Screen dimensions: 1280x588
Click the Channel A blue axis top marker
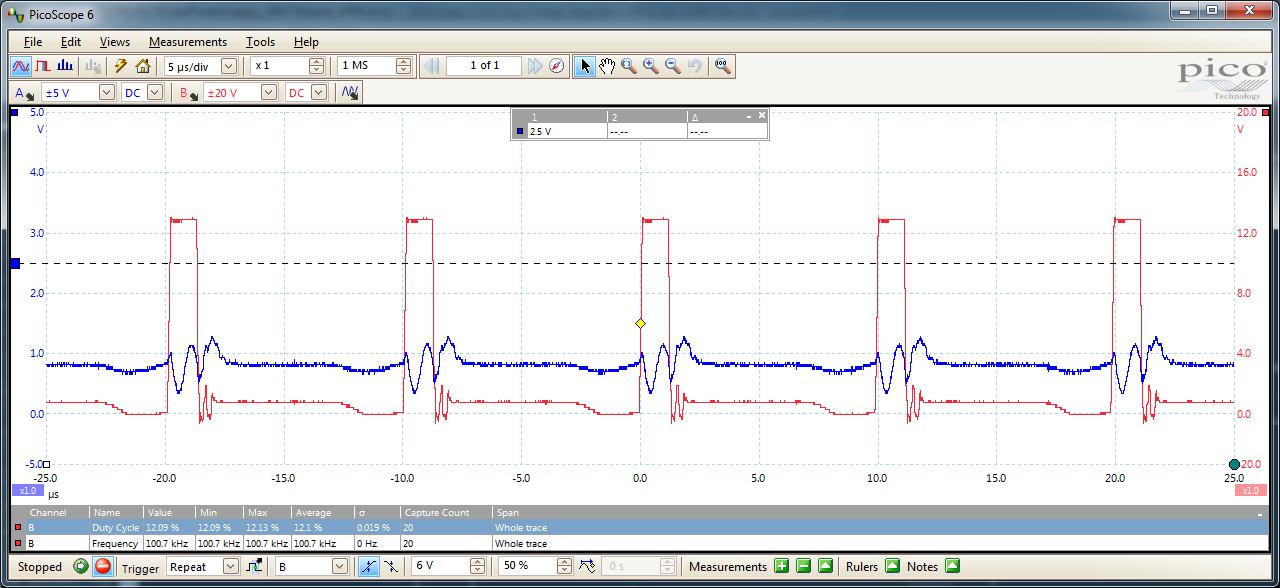pos(15,113)
